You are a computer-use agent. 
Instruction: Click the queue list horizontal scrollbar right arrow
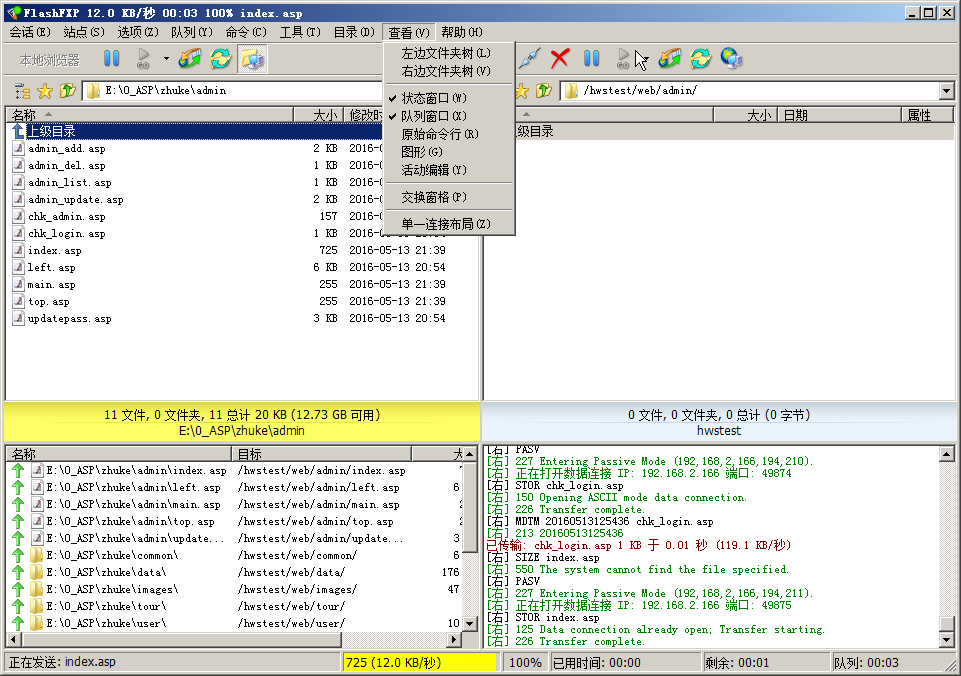(454, 640)
